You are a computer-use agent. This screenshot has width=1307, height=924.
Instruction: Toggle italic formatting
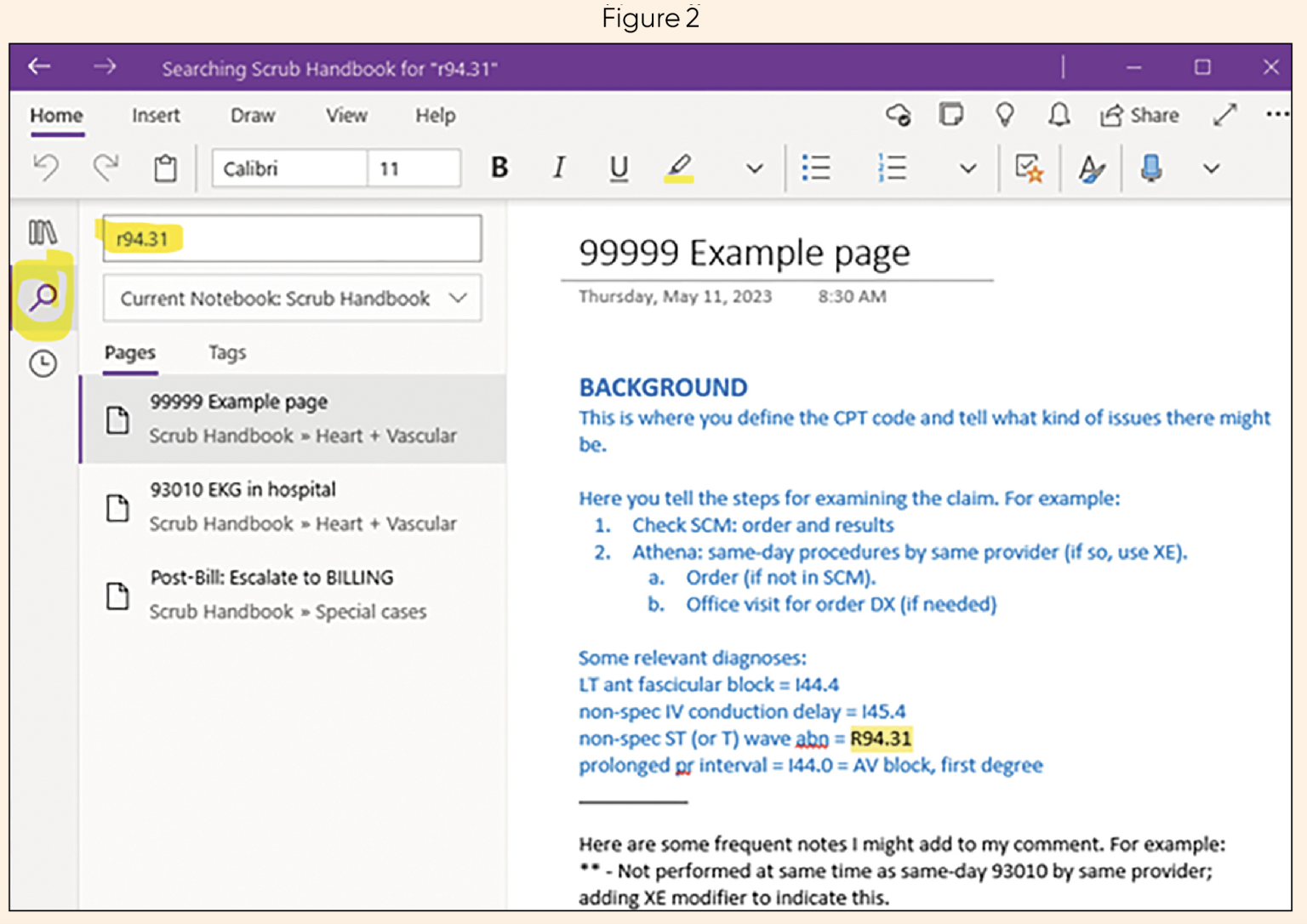tap(558, 168)
